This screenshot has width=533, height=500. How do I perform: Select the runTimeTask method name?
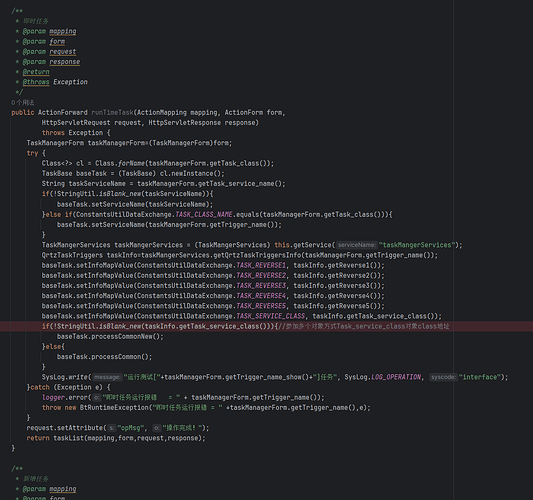coord(113,113)
